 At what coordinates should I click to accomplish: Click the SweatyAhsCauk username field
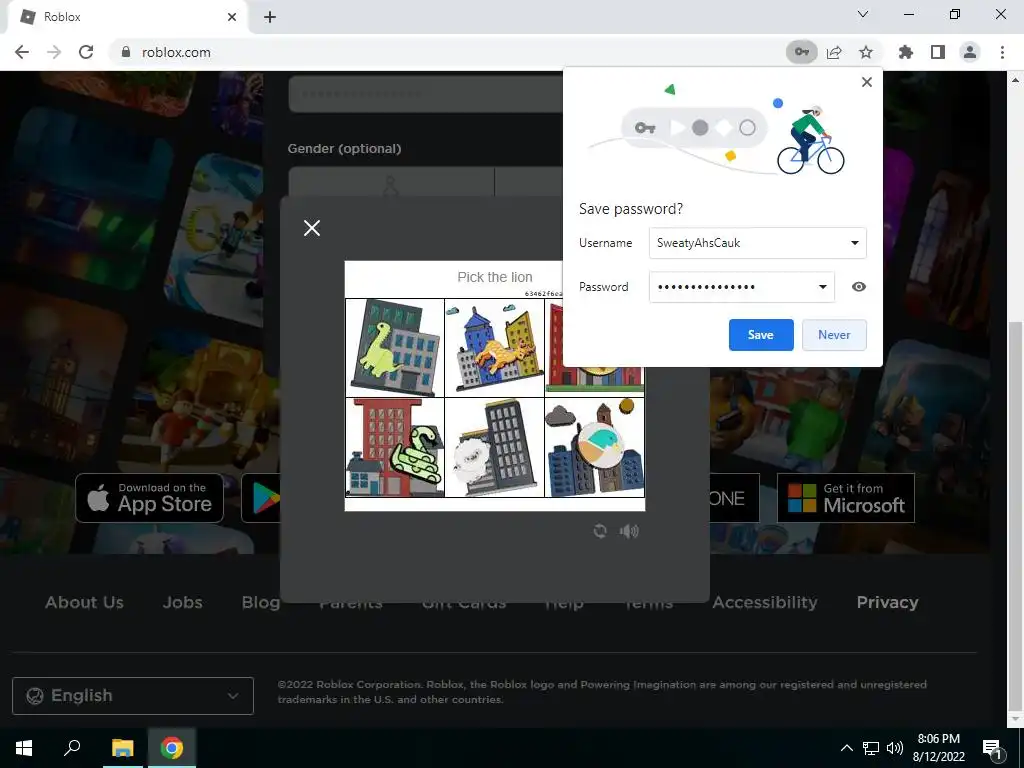click(x=758, y=243)
